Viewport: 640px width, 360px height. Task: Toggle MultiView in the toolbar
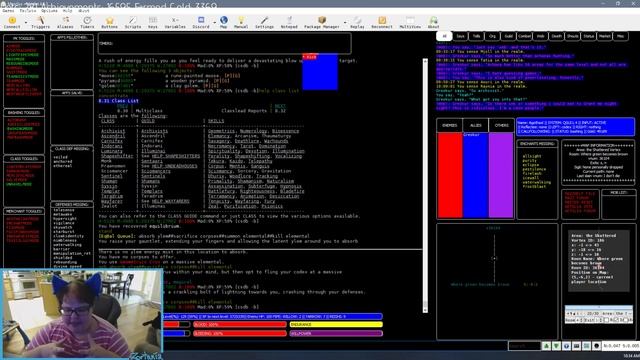point(410,22)
